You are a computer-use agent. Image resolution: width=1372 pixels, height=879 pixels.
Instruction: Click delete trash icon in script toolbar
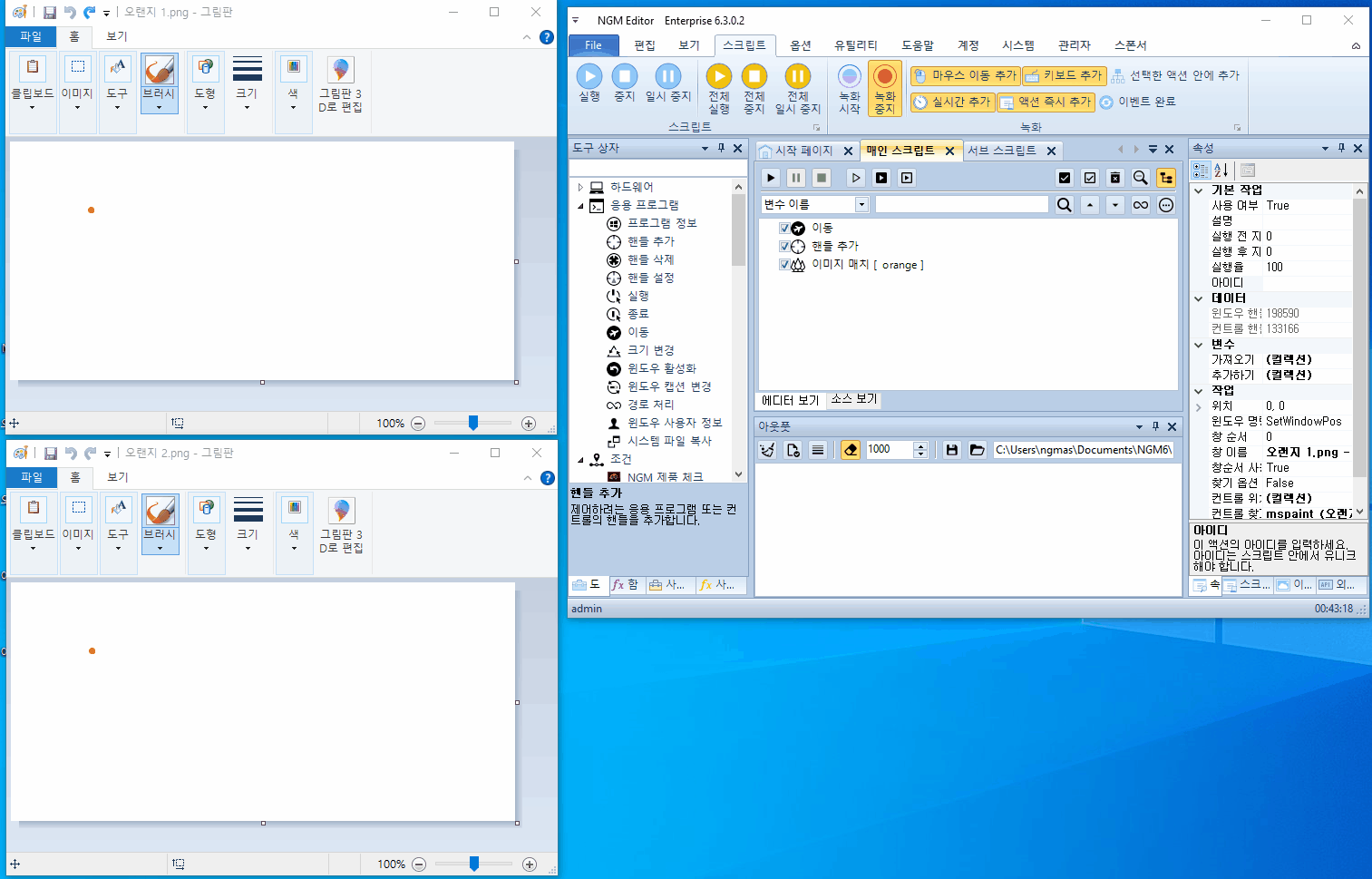1115,178
